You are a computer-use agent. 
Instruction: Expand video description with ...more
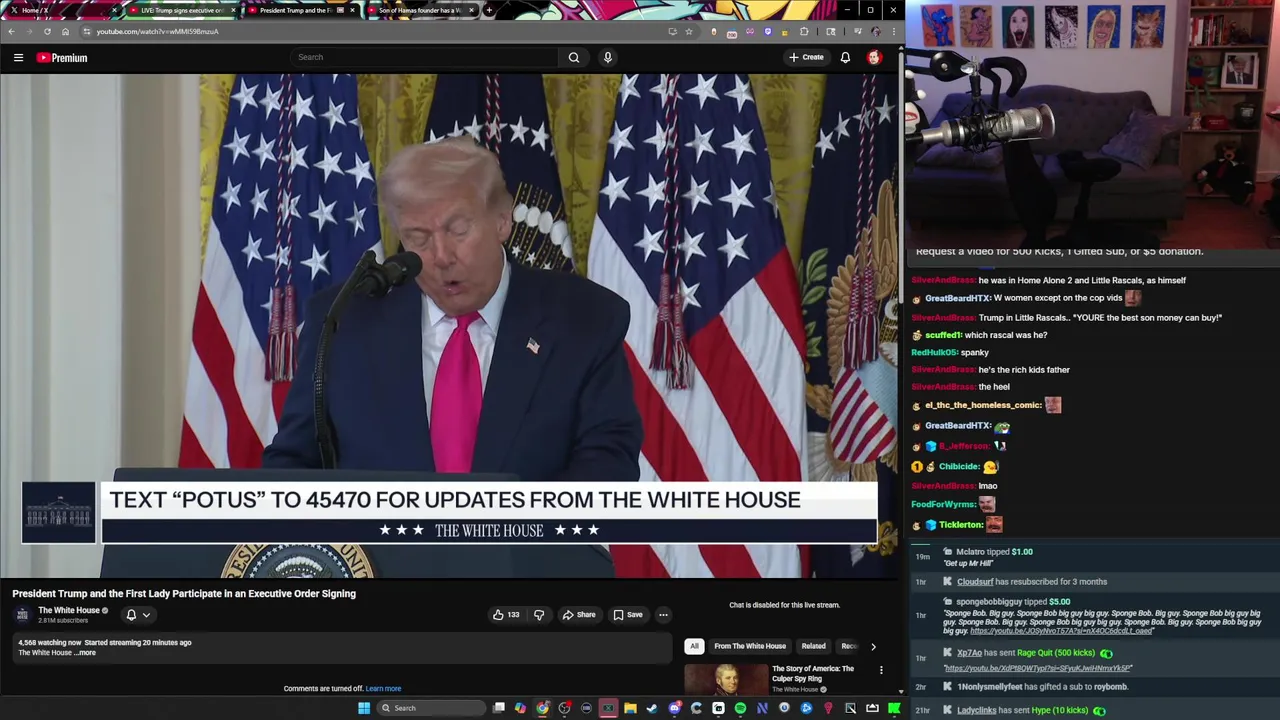click(86, 653)
